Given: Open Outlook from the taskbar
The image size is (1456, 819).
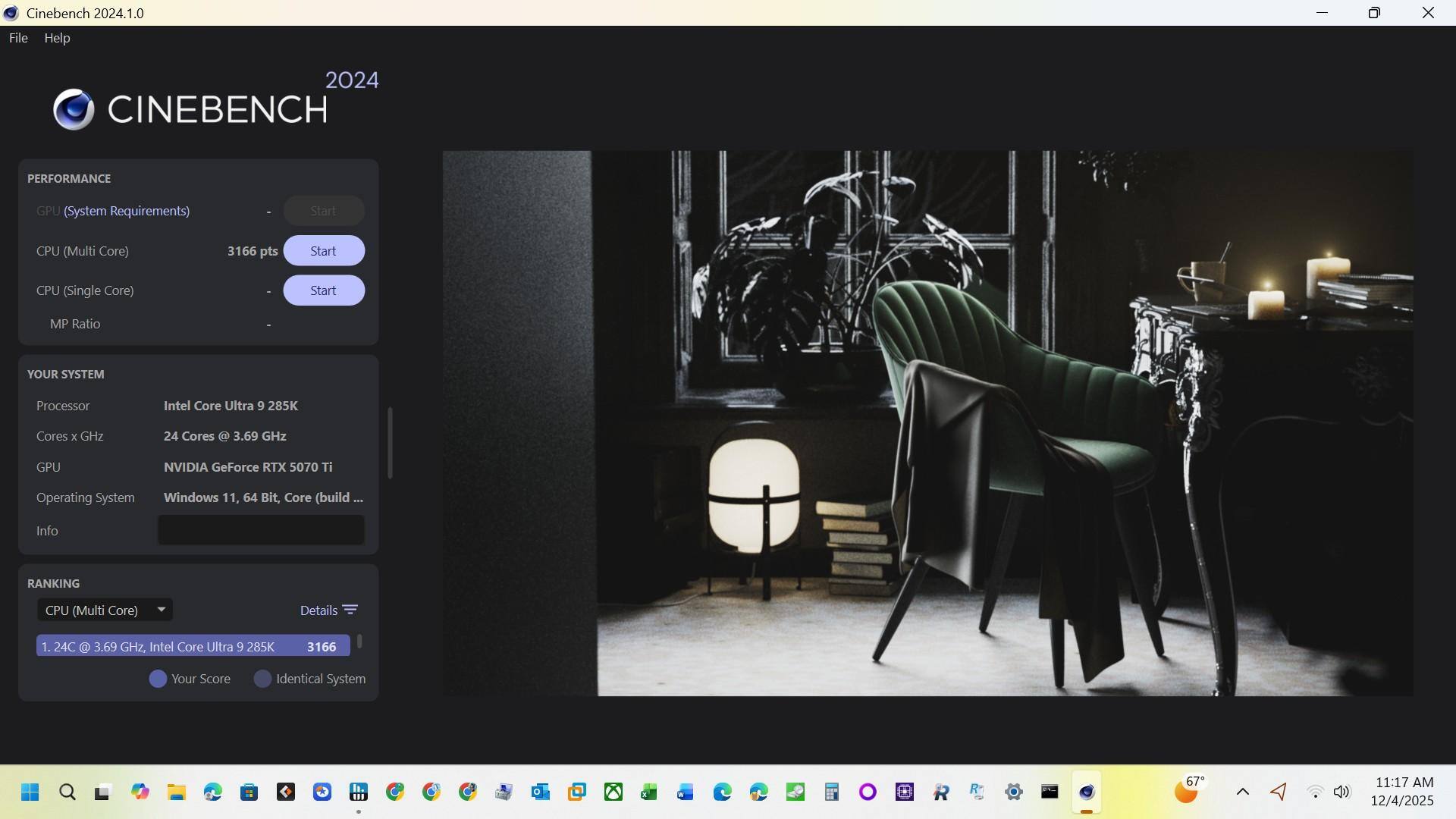Looking at the screenshot, I should coord(540,792).
